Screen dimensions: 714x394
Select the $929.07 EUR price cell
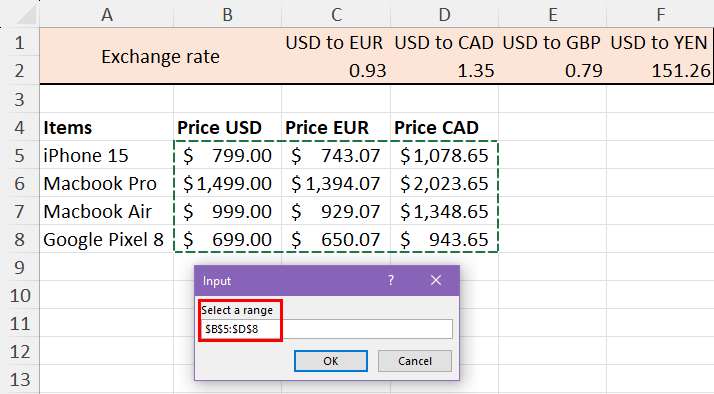click(x=336, y=211)
